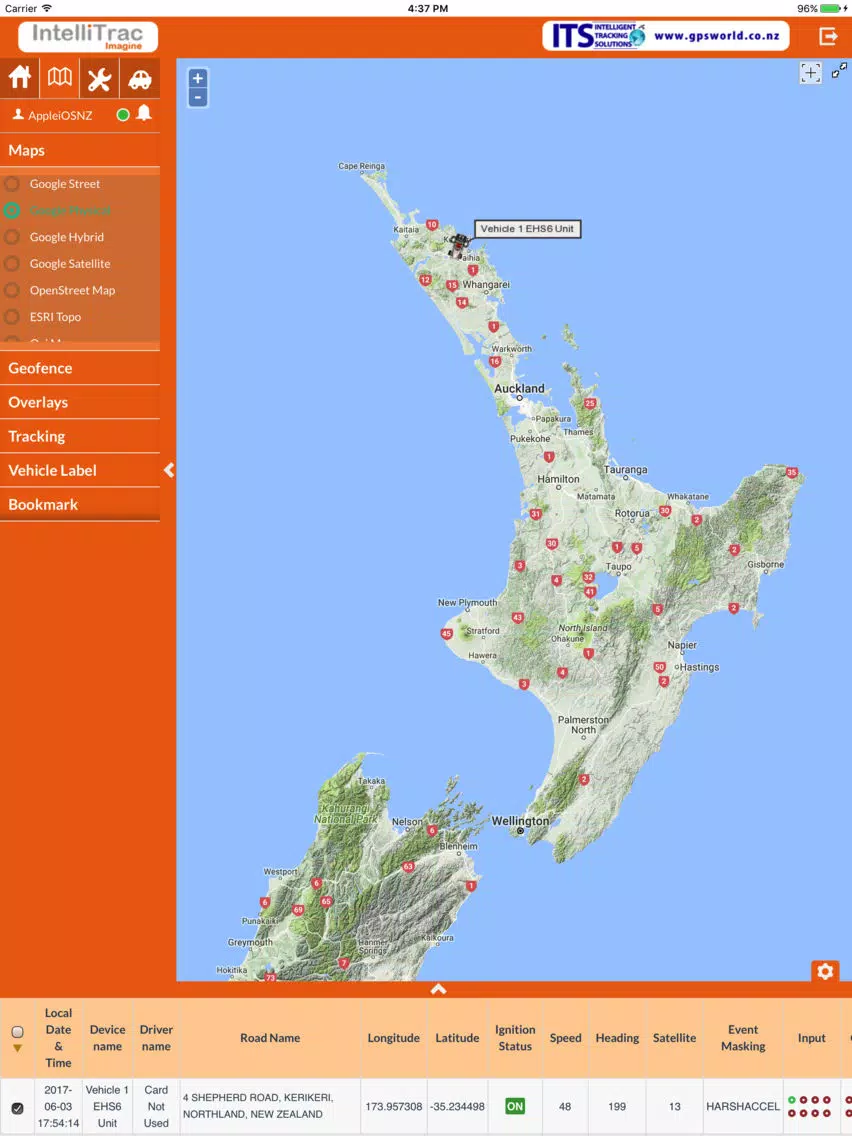Click longitude value 173.957308
852x1136 pixels.
pos(393,1106)
